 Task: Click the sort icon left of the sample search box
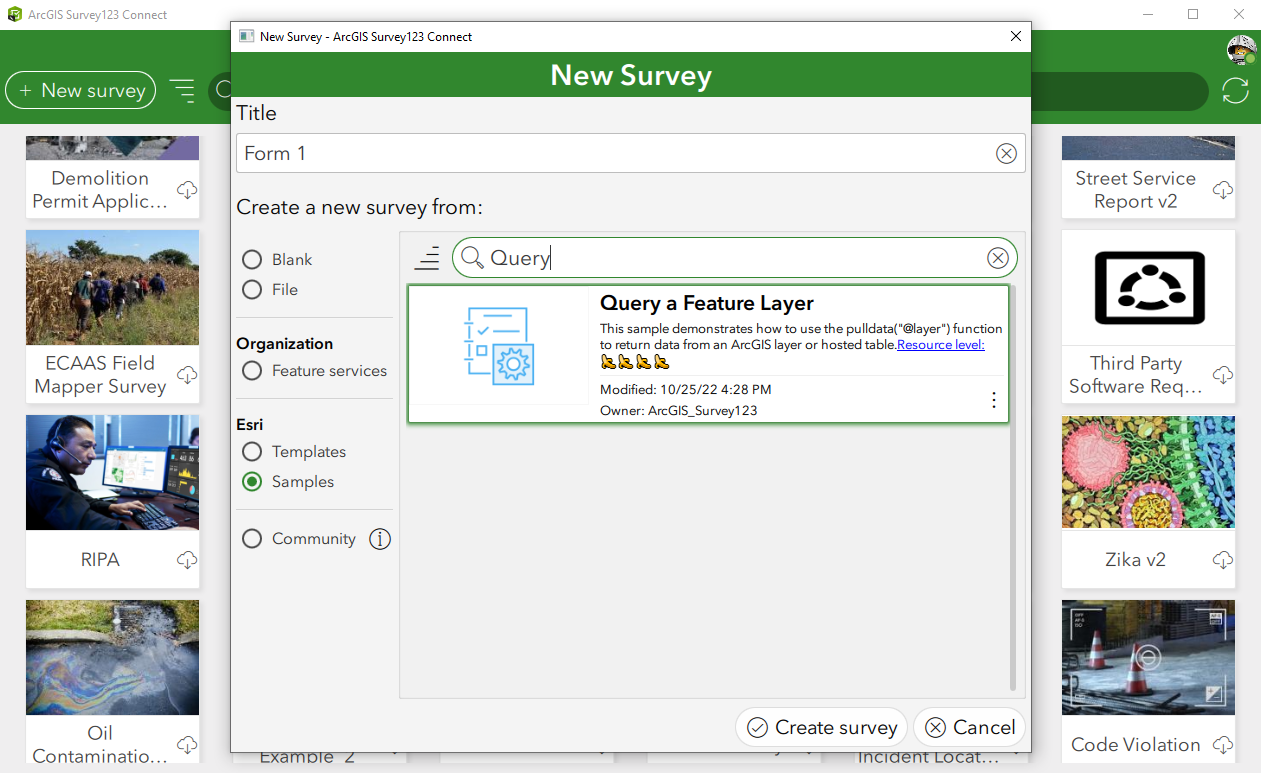tap(427, 257)
